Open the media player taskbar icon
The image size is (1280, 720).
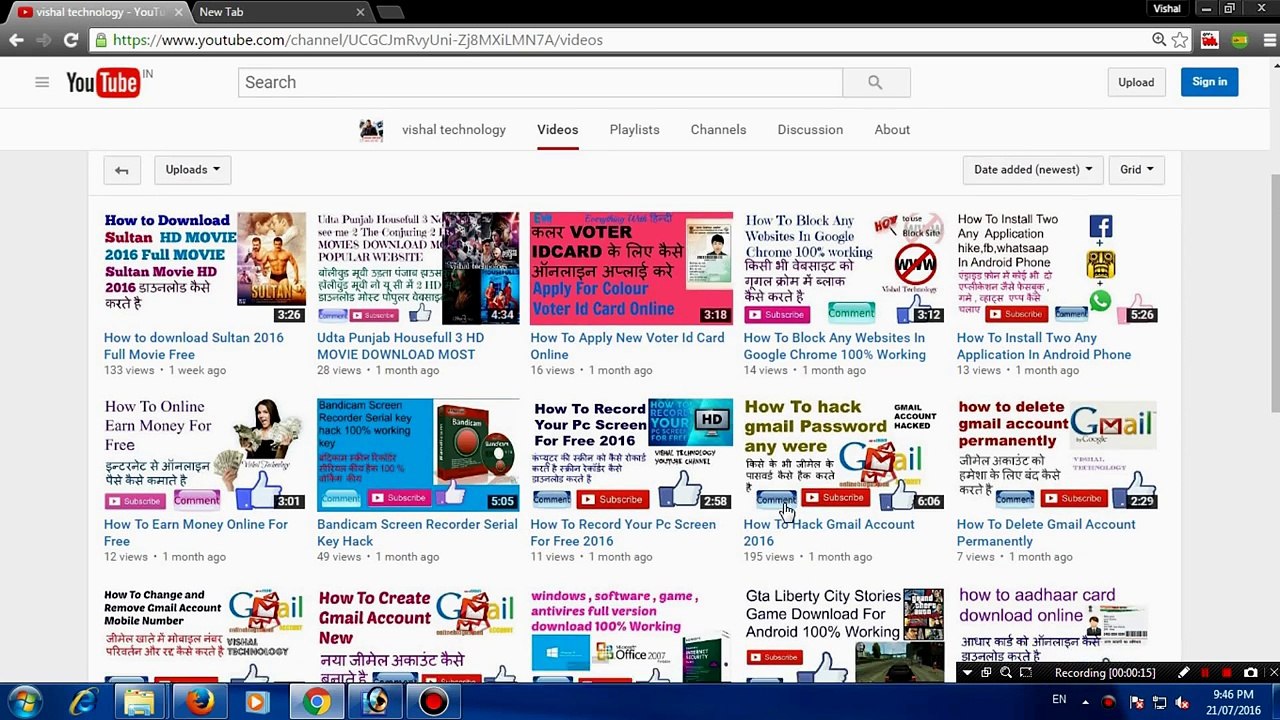257,702
